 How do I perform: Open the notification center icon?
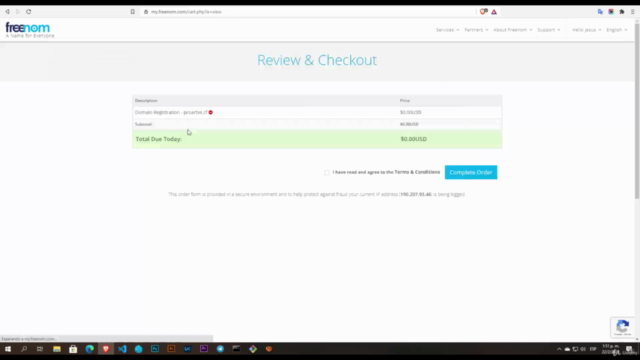coord(629,349)
